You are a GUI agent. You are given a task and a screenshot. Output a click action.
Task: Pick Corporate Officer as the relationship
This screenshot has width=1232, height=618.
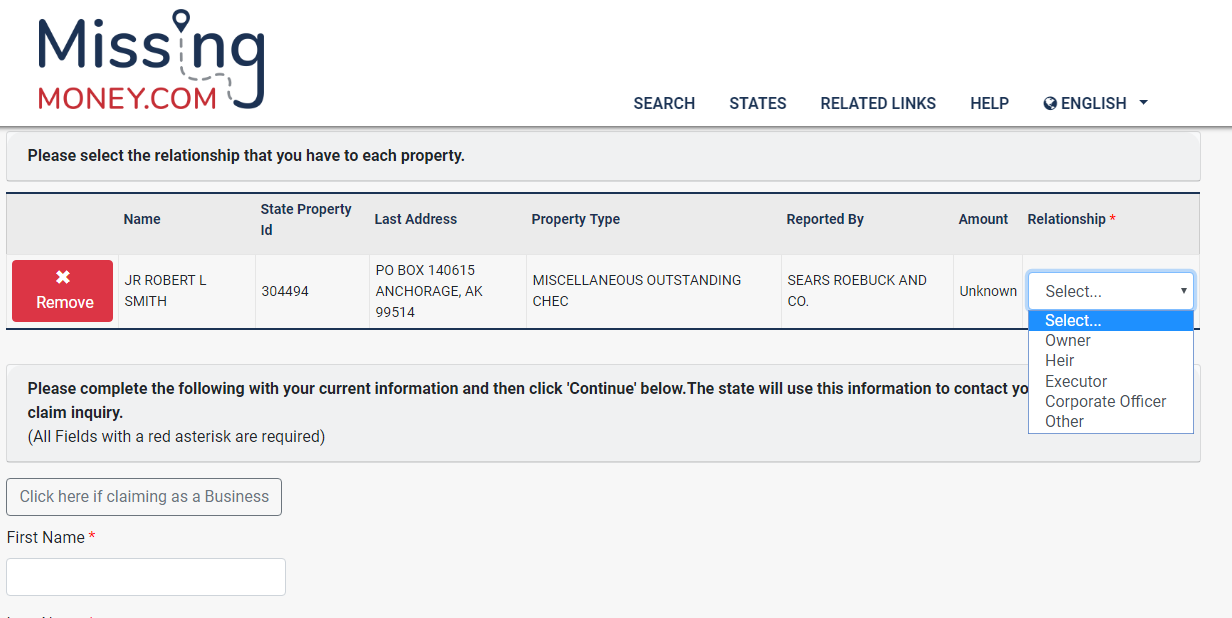[x=1105, y=401]
